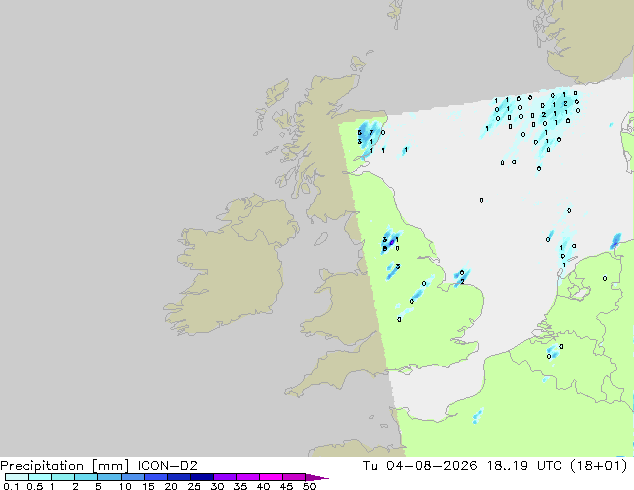The image size is (634, 490).
Task: Select the 20 to 25 mm legend swatch
Action: point(178,477)
